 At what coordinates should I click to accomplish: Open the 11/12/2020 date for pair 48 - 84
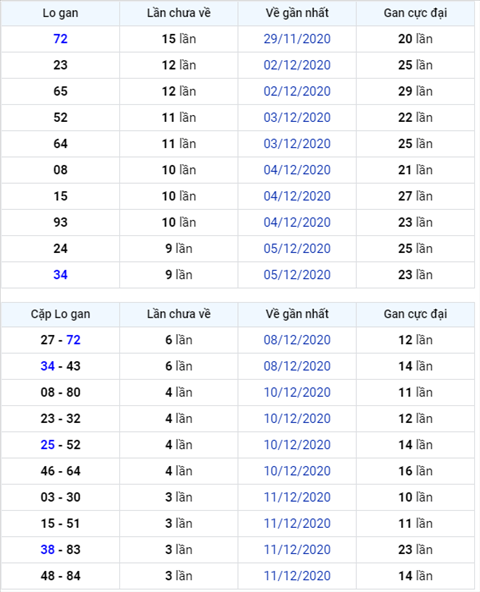pyautogui.click(x=297, y=576)
